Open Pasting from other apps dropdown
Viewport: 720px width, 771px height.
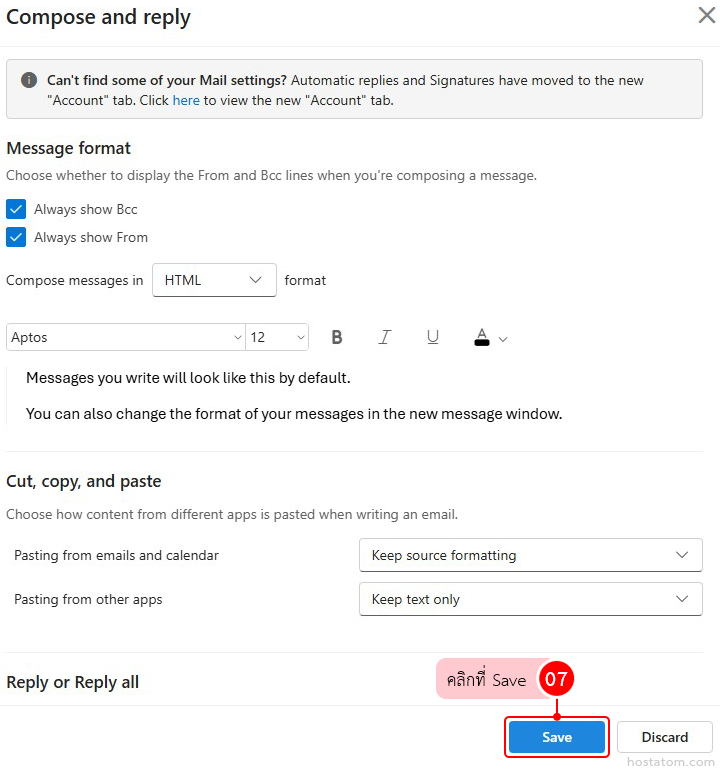click(x=531, y=599)
